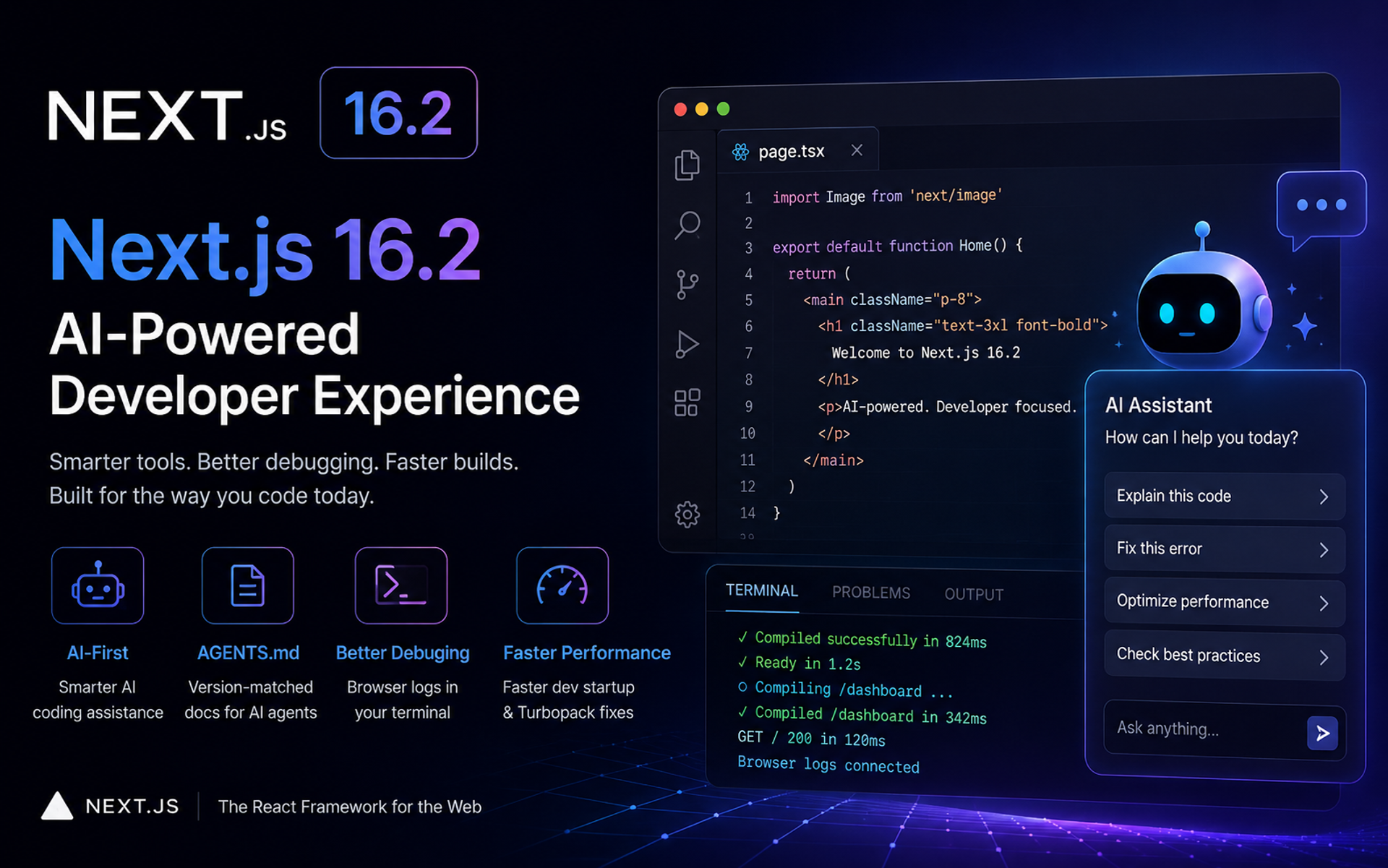Expand the chevron beside 'Explain this code'
The image size is (1388, 868).
point(1324,497)
